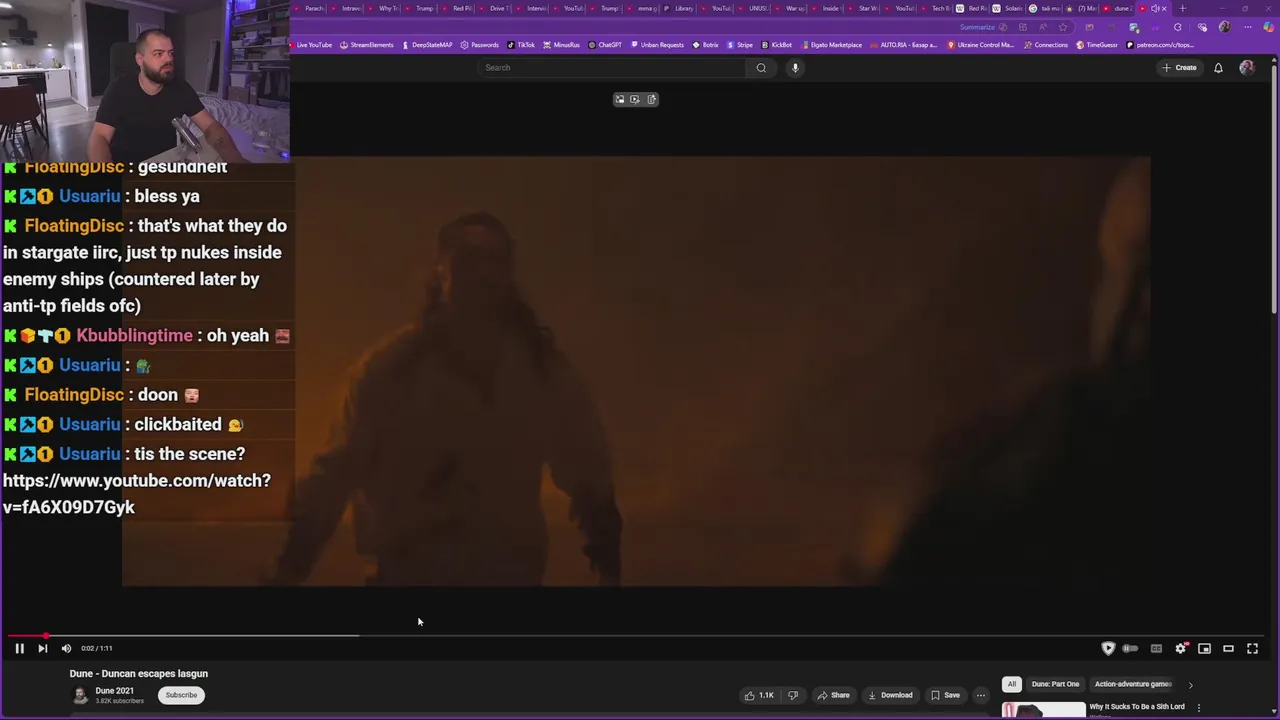
Task: Select Dune: Part One chip
Action: tap(1055, 684)
